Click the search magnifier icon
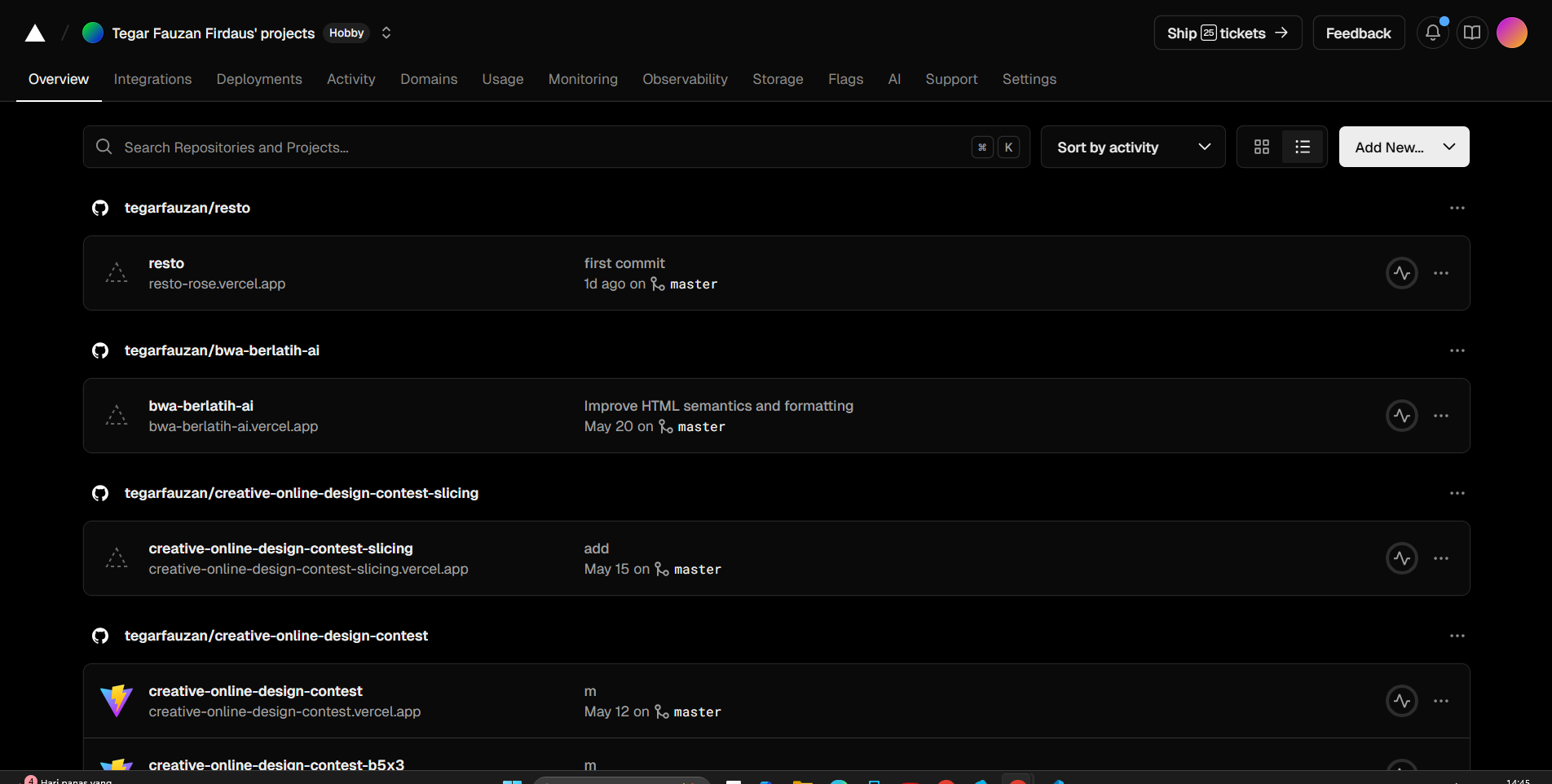This screenshot has width=1552, height=784. point(104,147)
